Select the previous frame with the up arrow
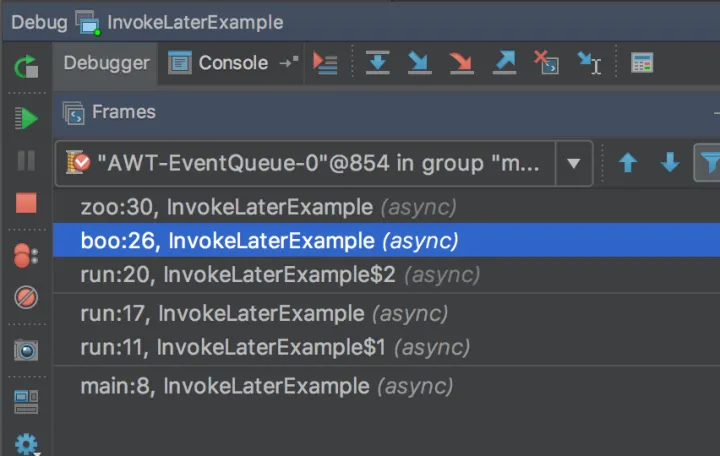The height and width of the screenshot is (456, 720). point(628,163)
